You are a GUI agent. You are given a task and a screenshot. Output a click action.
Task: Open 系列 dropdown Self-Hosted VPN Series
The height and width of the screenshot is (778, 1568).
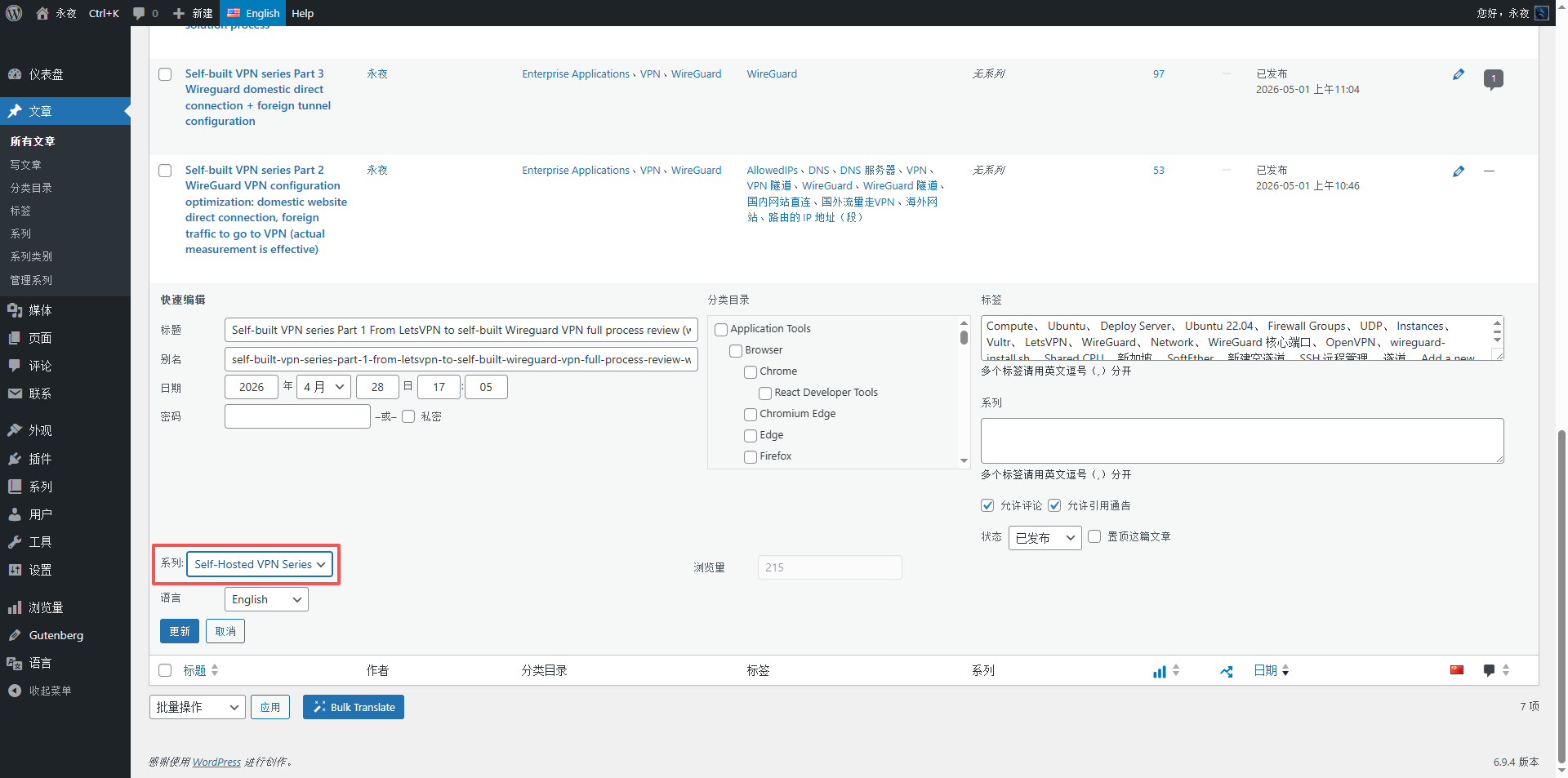coord(260,564)
